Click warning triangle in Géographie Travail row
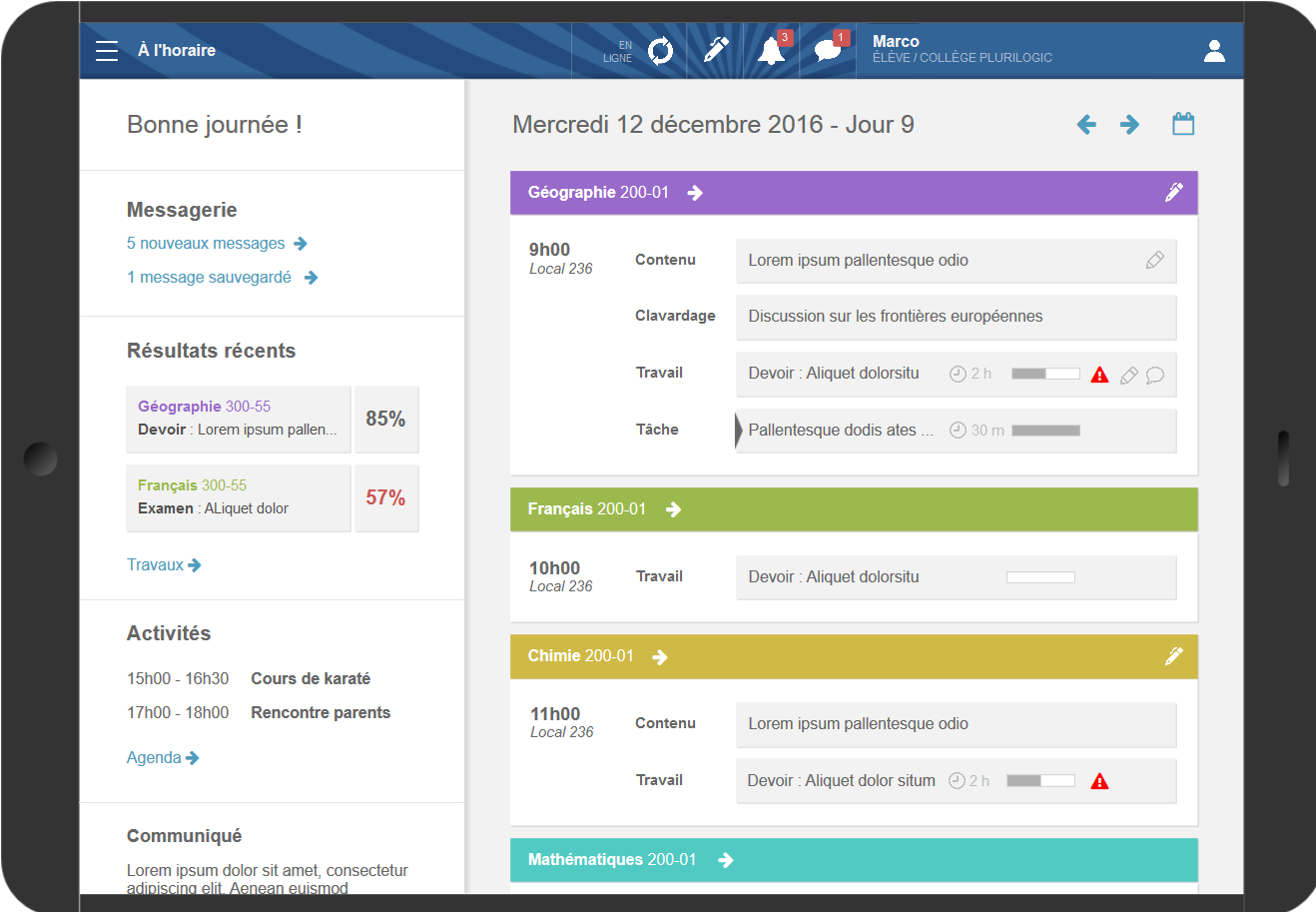This screenshot has width=1316, height=912. point(1100,375)
